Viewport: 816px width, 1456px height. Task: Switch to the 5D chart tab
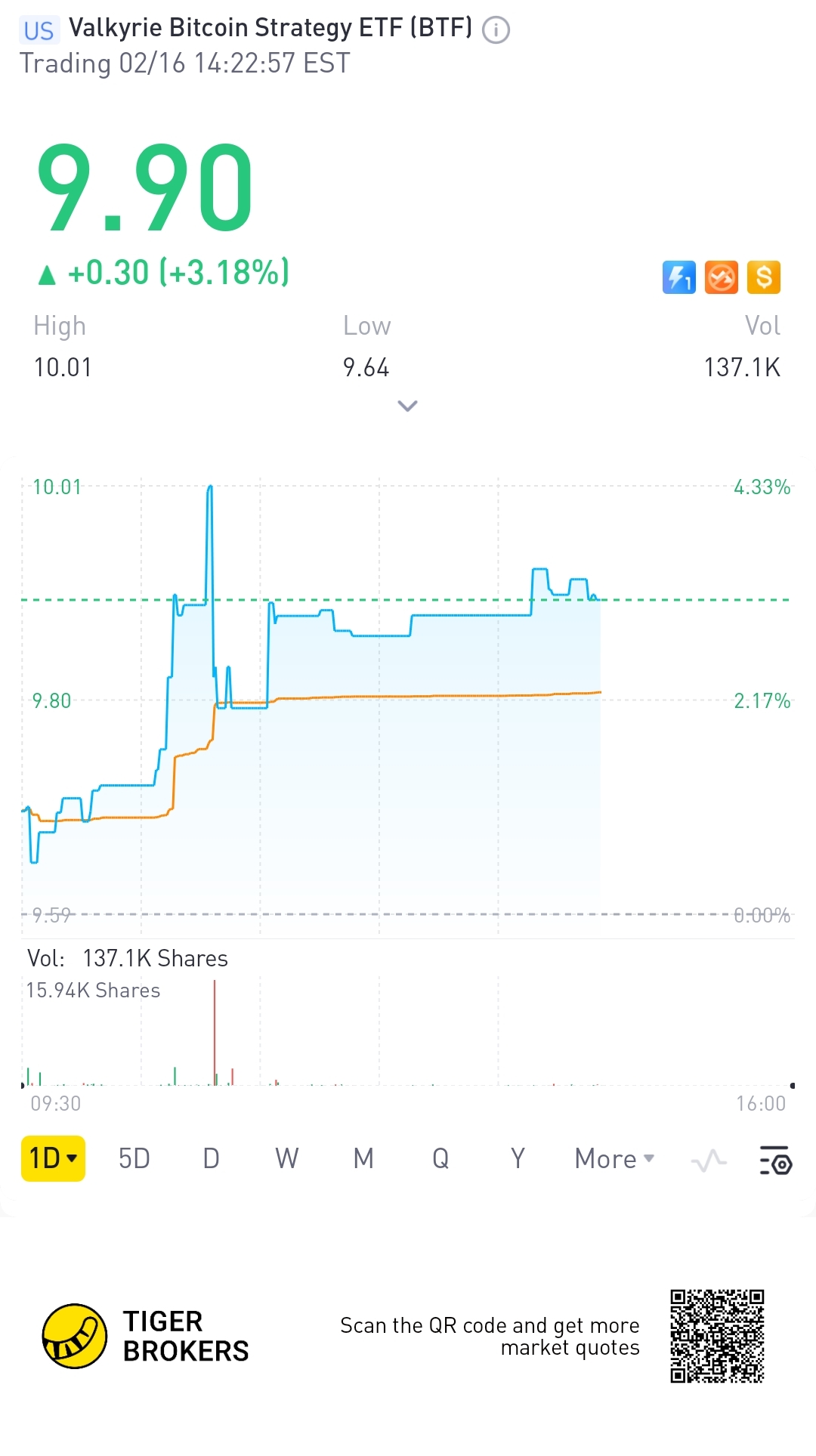point(134,1158)
